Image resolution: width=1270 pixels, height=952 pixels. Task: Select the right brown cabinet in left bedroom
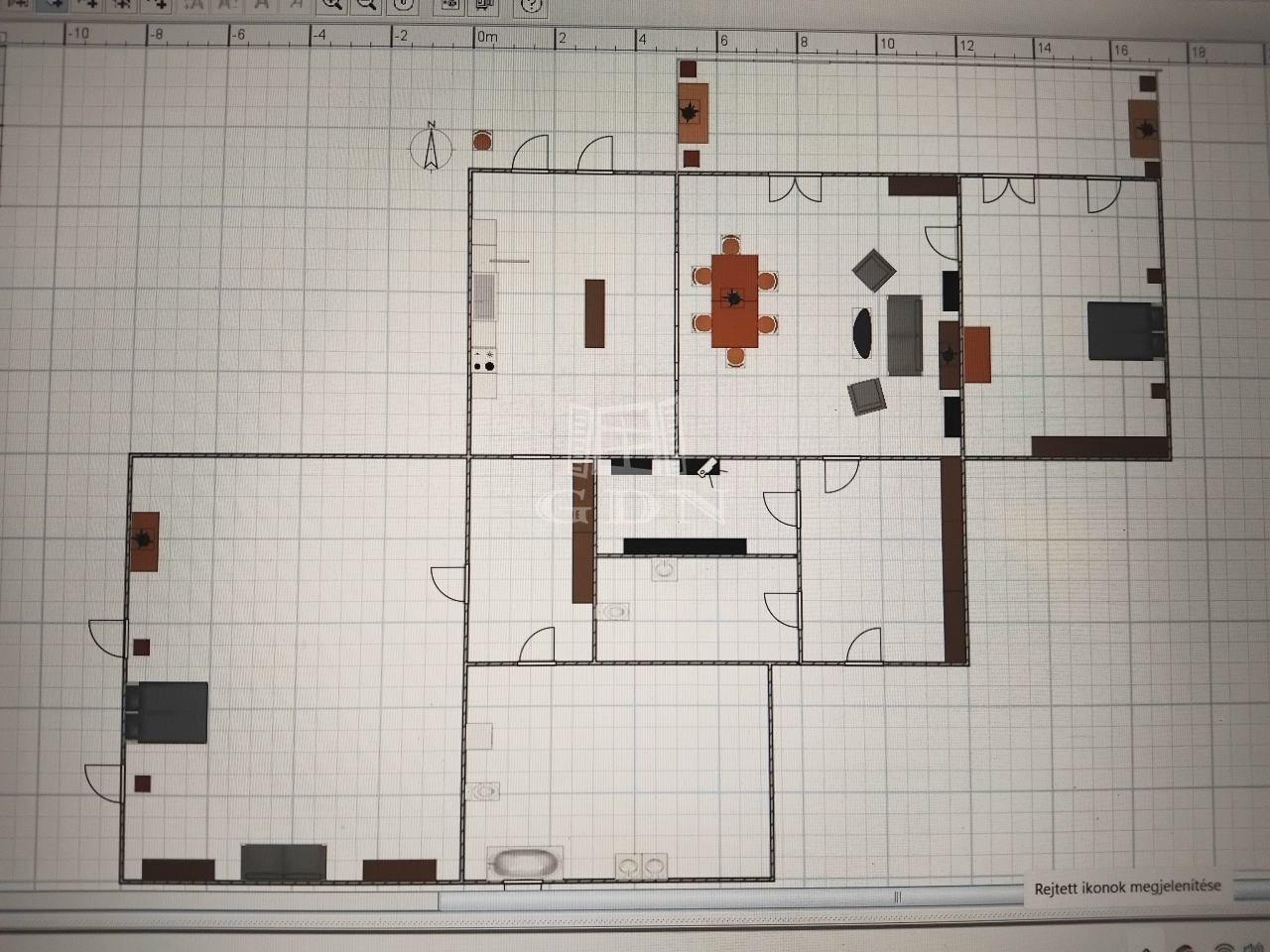pos(400,870)
